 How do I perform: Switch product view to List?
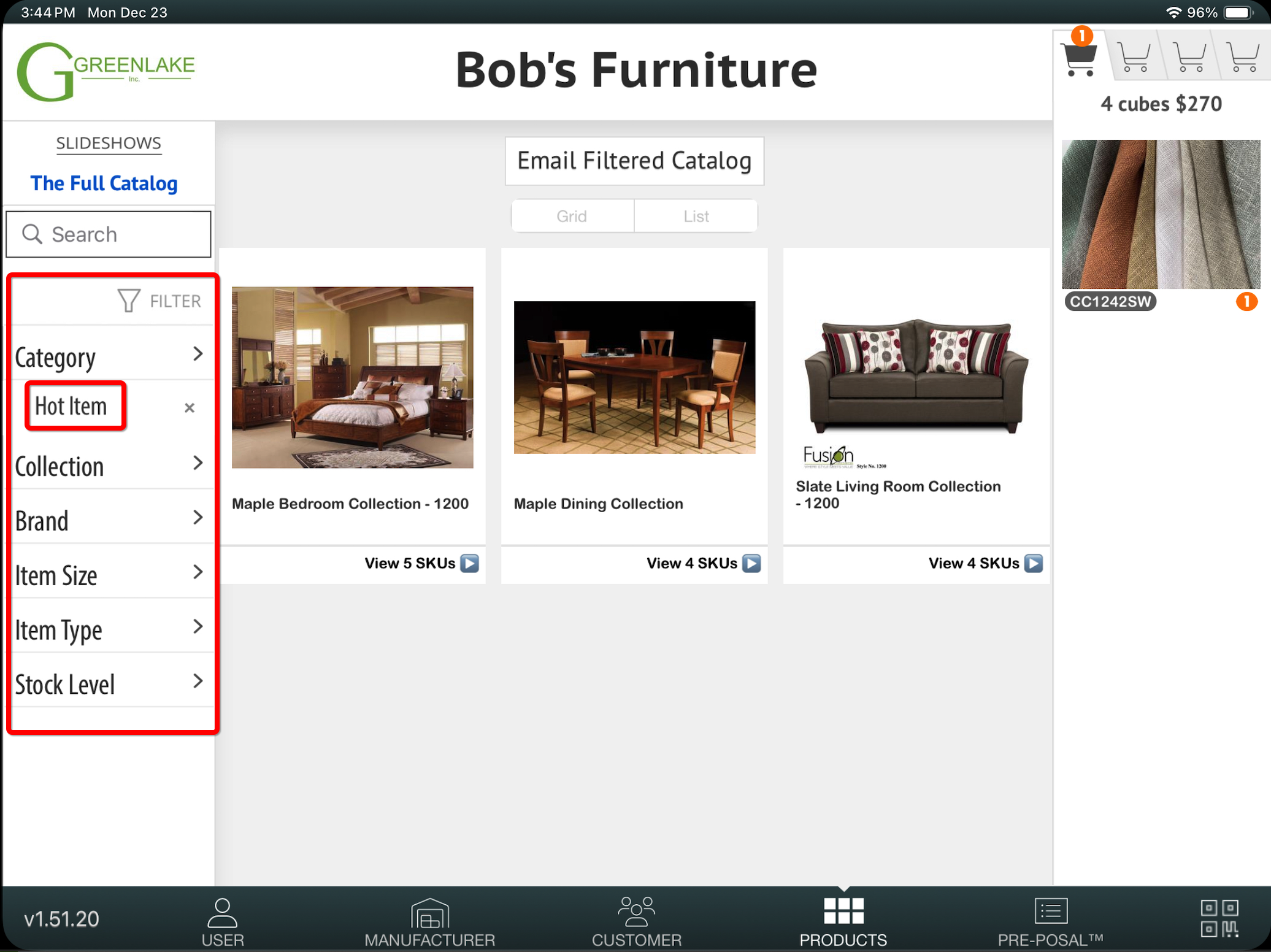point(696,216)
